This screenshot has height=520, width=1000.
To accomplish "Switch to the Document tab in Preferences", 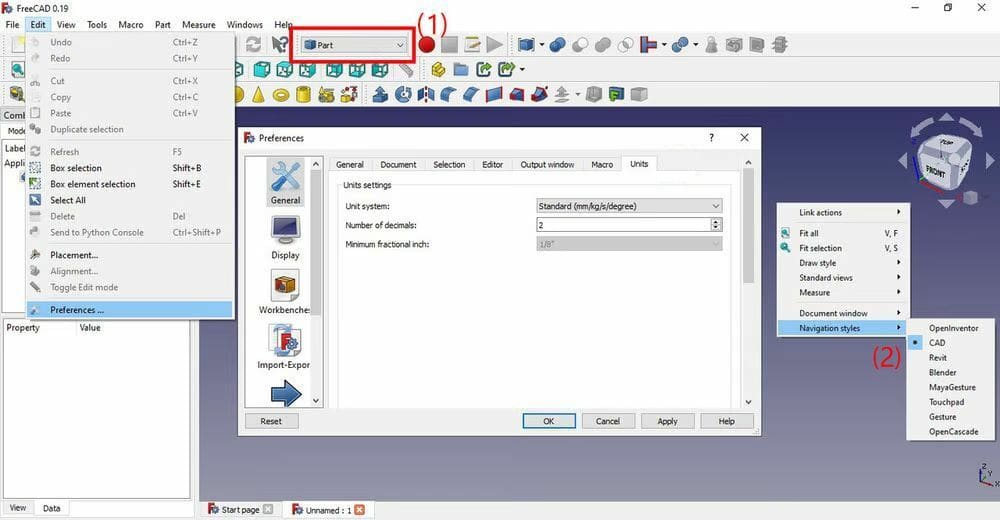I will tap(398, 165).
